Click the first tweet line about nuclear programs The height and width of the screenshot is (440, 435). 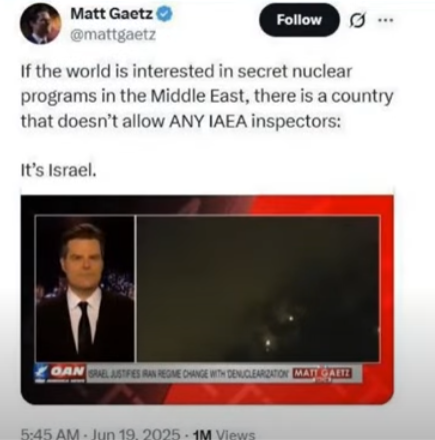[x=186, y=72]
